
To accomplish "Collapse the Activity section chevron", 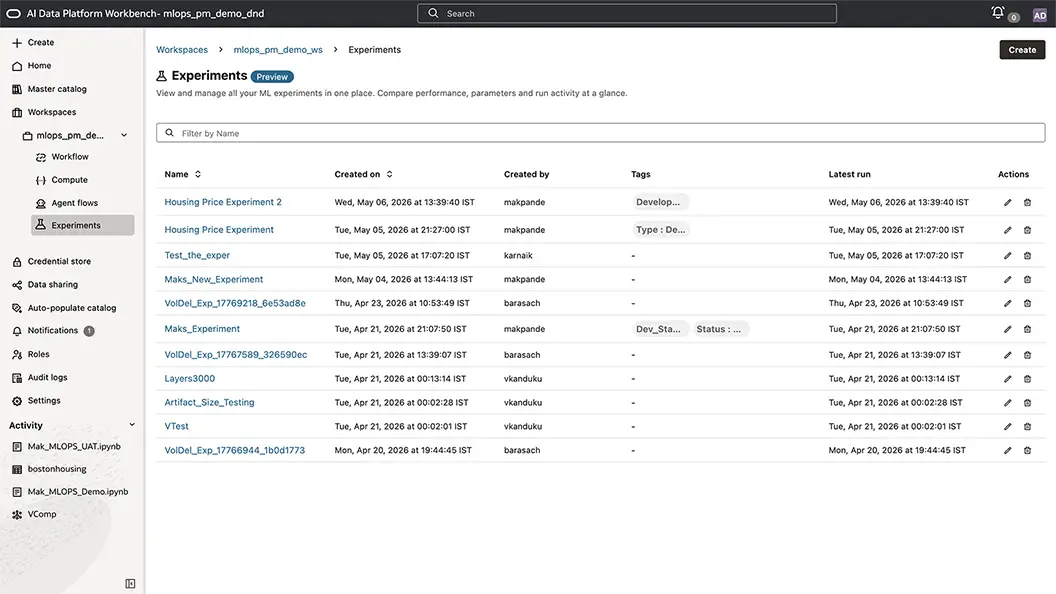I will tap(132, 424).
